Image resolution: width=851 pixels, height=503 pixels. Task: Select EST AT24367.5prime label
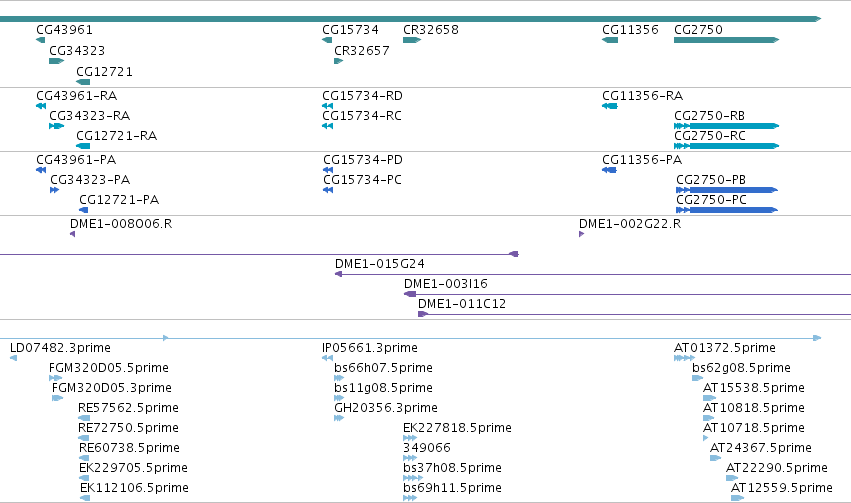pos(761,448)
